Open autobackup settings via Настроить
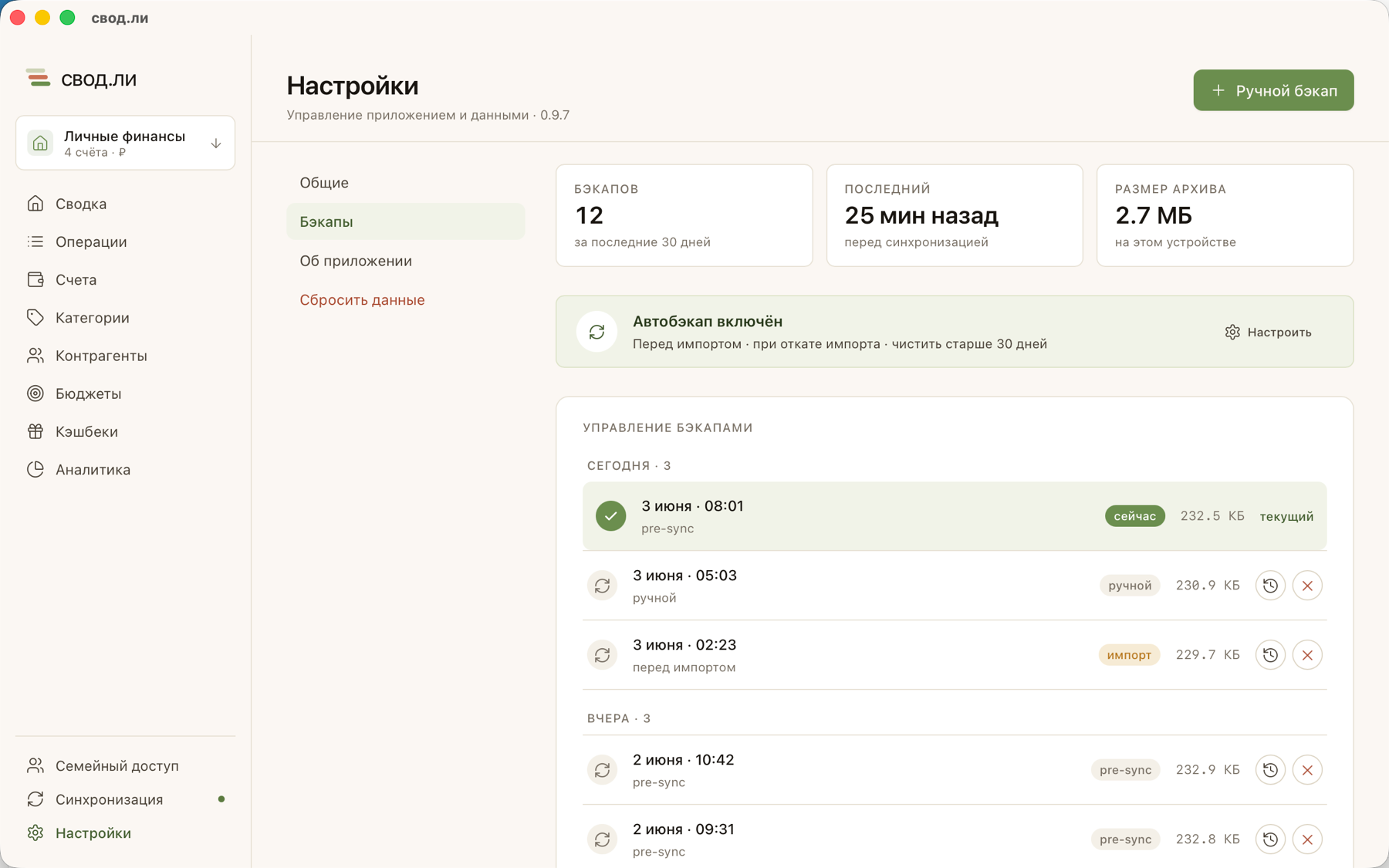 click(1268, 332)
